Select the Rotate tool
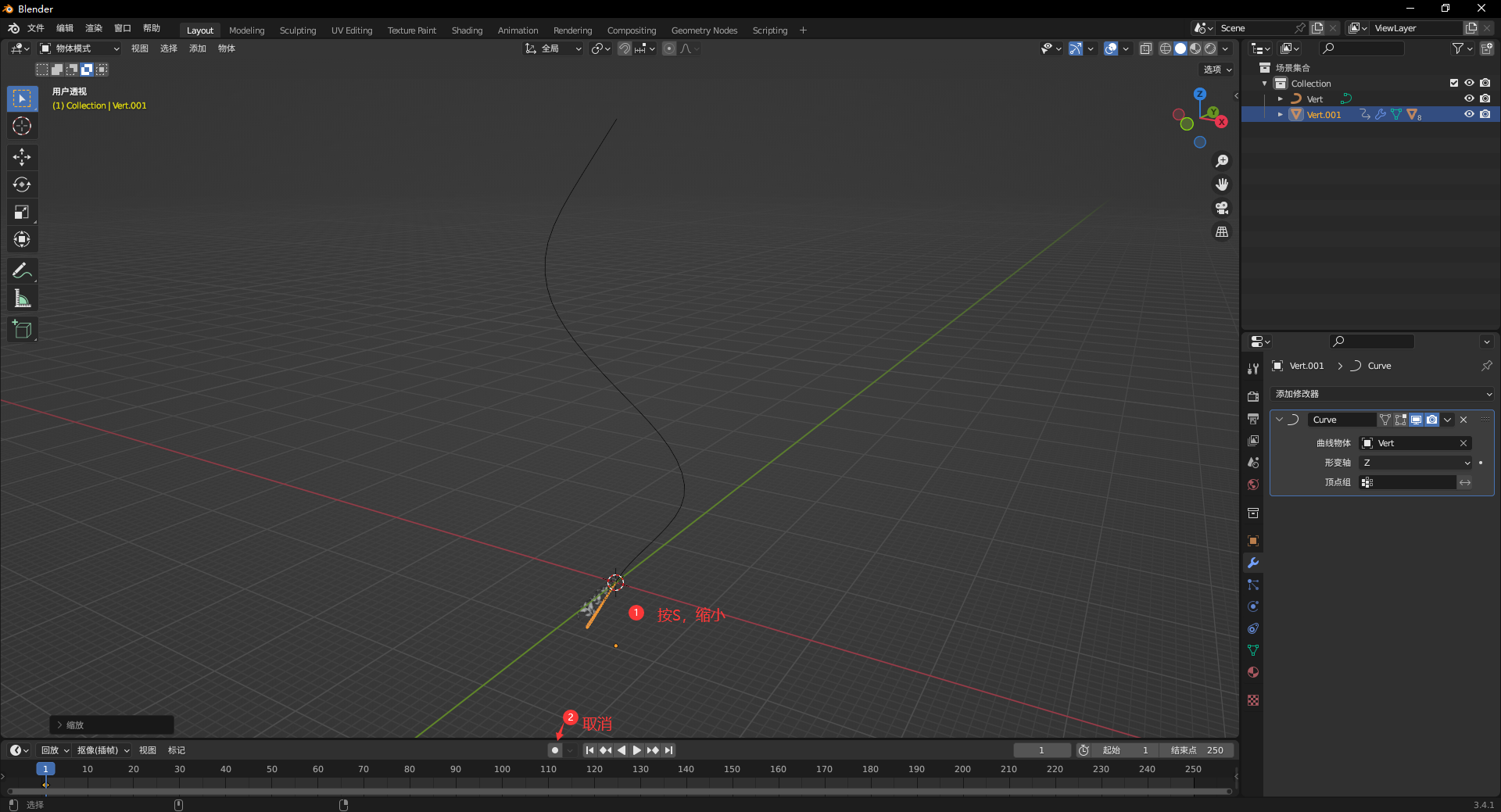 22,184
